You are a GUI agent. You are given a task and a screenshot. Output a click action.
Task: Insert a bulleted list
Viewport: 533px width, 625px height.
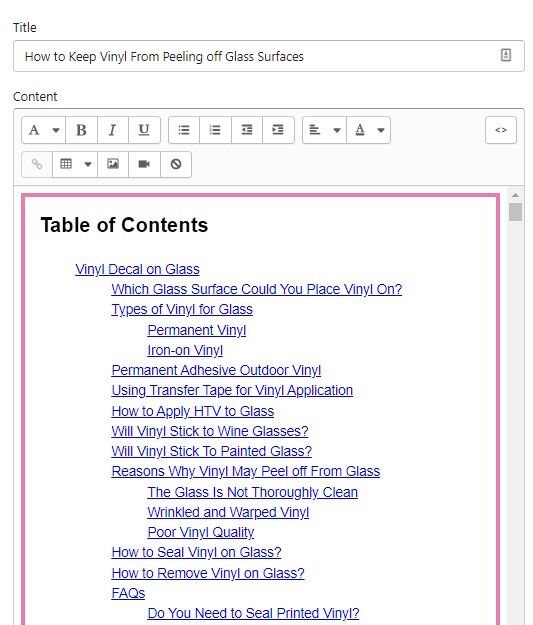(x=184, y=130)
